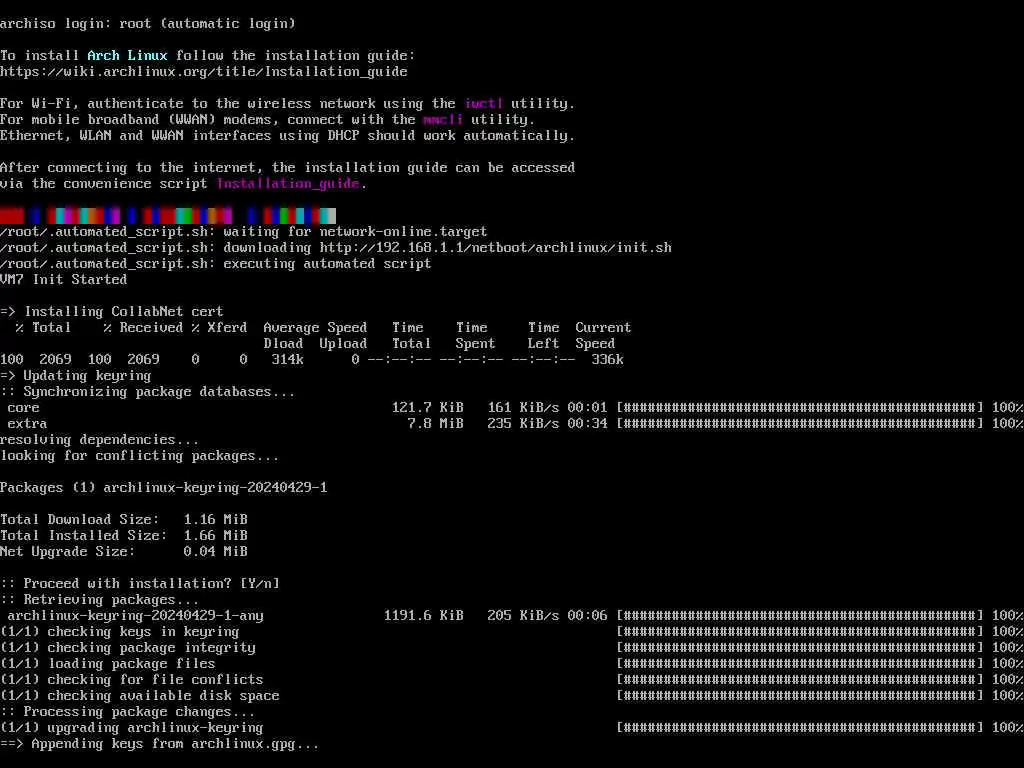Click the 'checking for file conflicts' progress bar
The height and width of the screenshot is (768, 1024).
coord(800,680)
